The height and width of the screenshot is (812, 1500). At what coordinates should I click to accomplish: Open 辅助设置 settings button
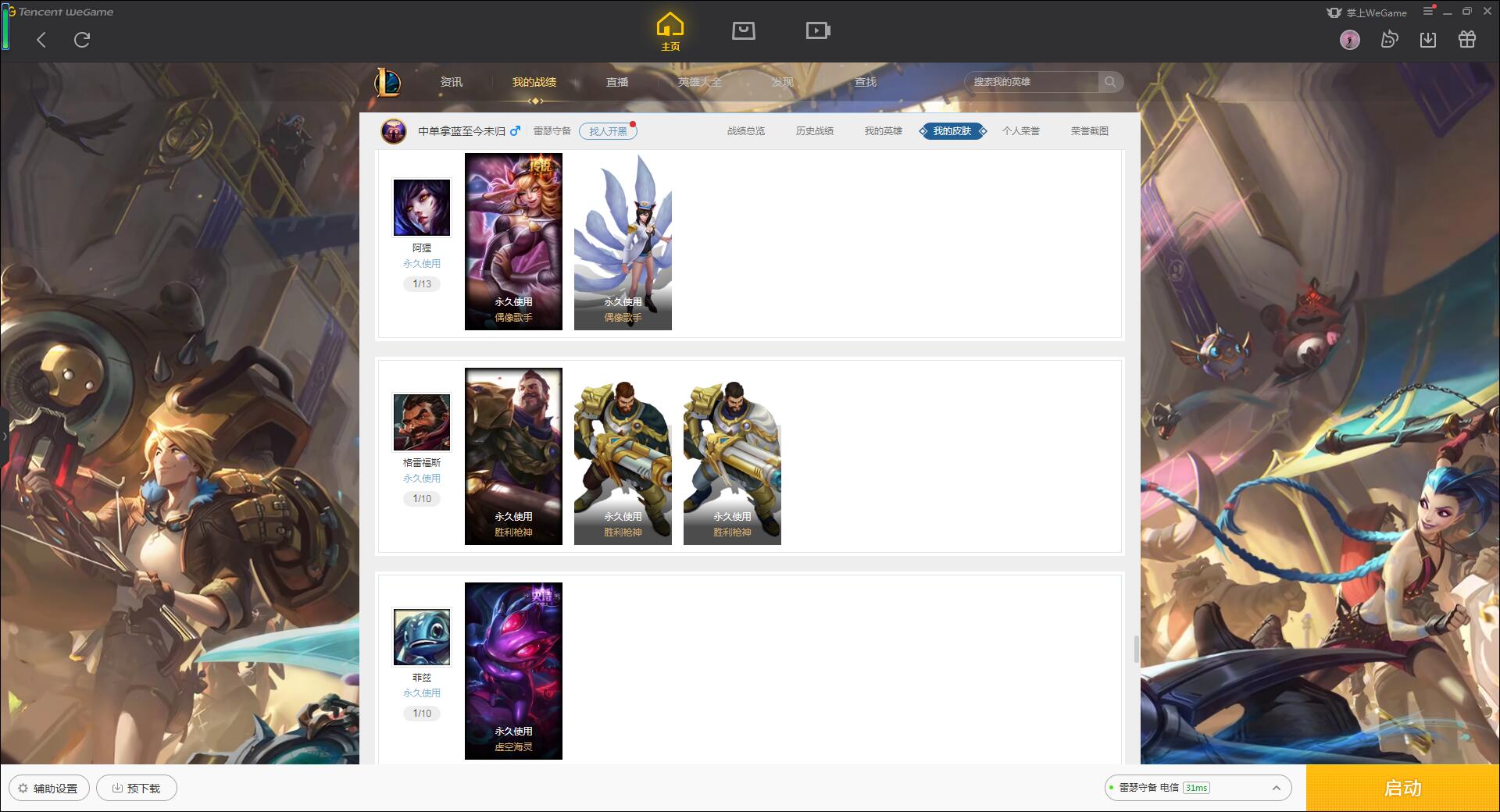48,789
